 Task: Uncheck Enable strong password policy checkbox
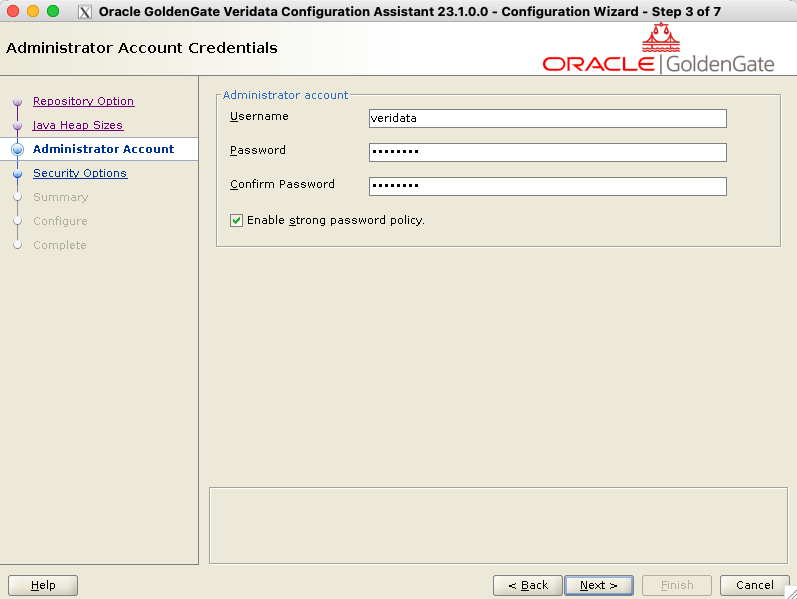pos(236,220)
